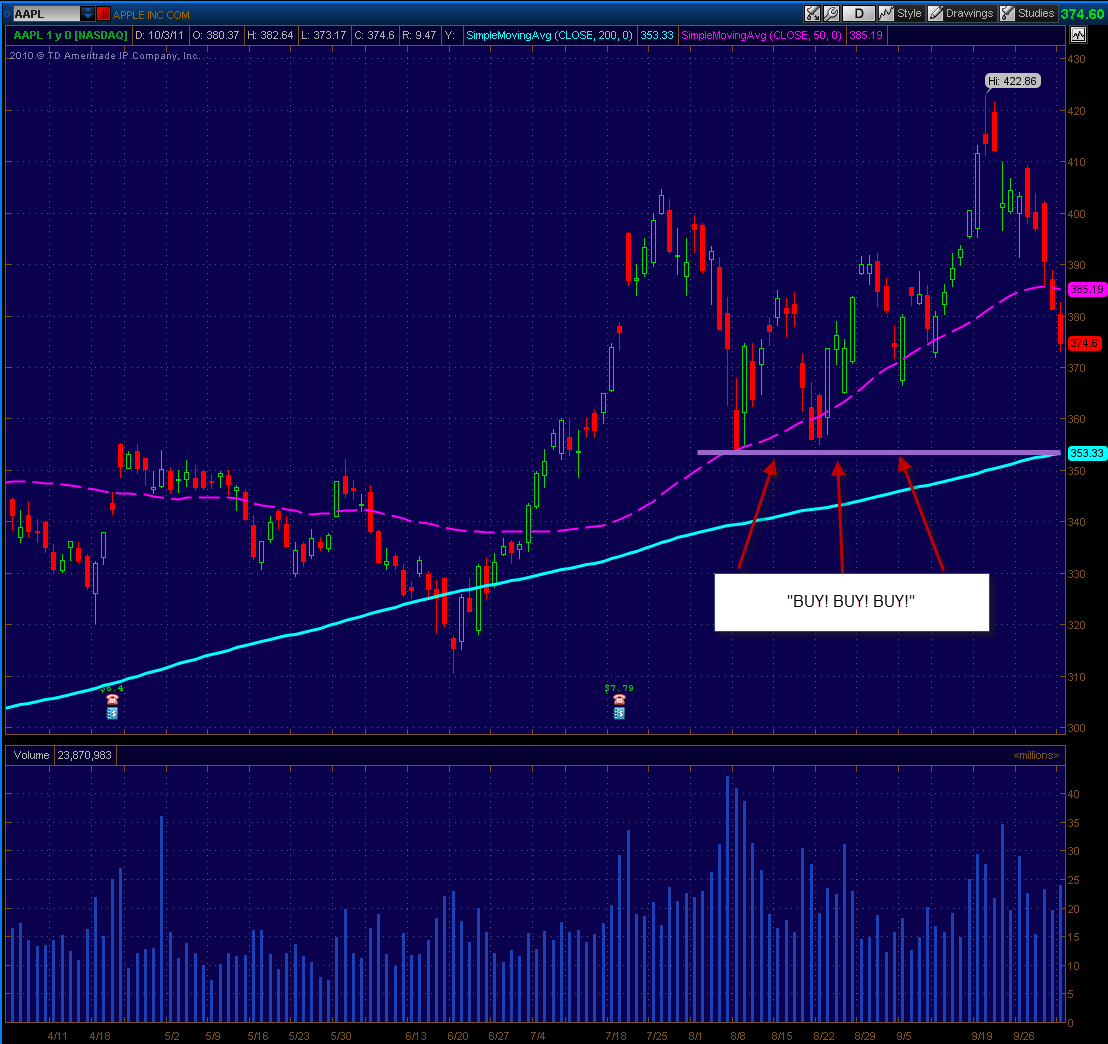Click the pencil icon beside Drawings
The height and width of the screenshot is (1044, 1108).
(x=936, y=13)
